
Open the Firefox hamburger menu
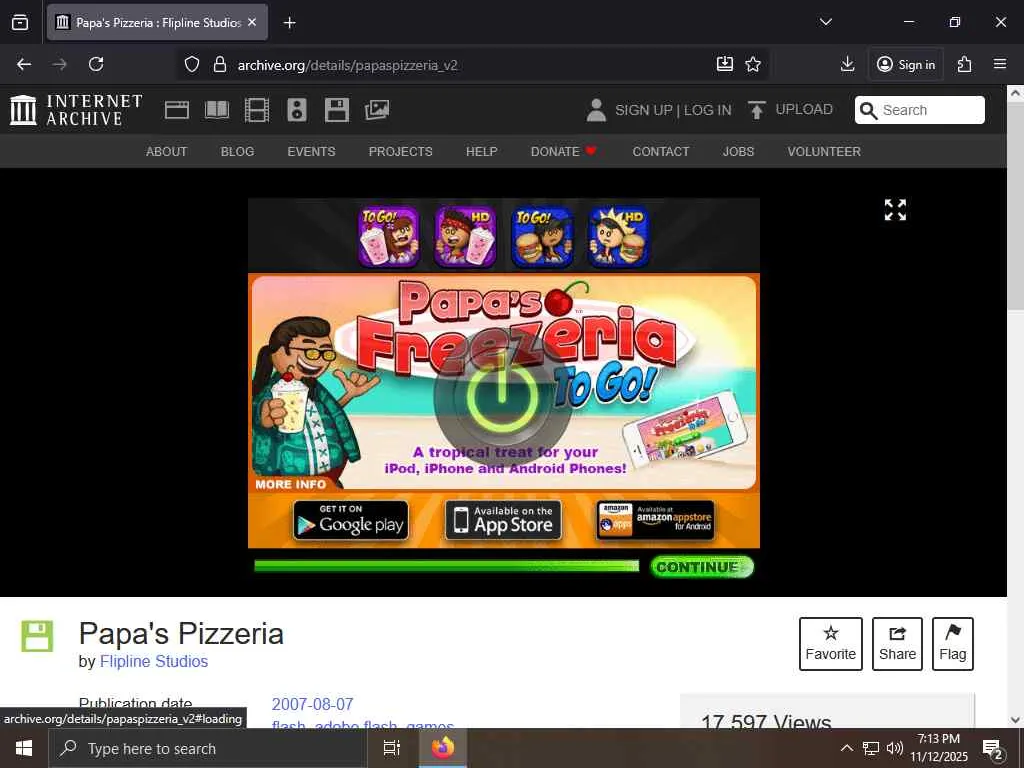pos(1000,64)
